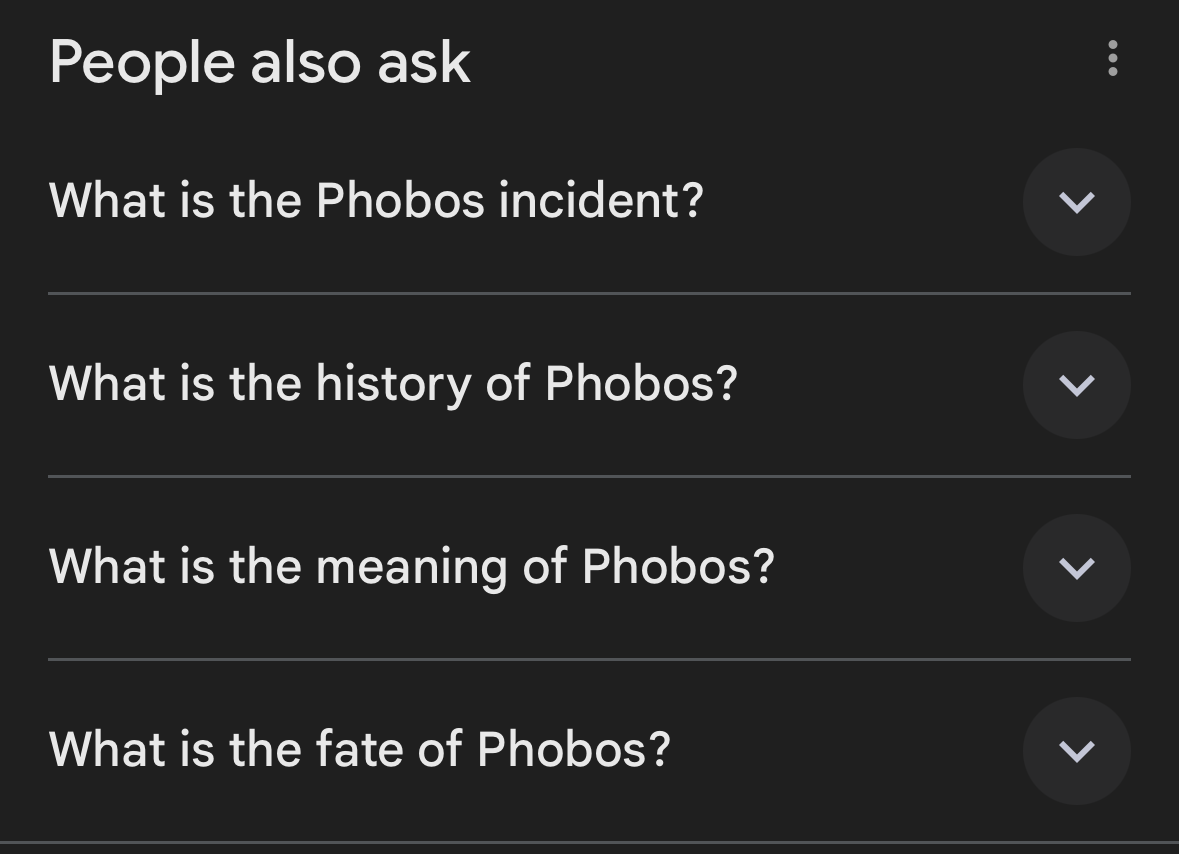Click the three-dot more icon
1179x854 pixels.
coord(1112,59)
